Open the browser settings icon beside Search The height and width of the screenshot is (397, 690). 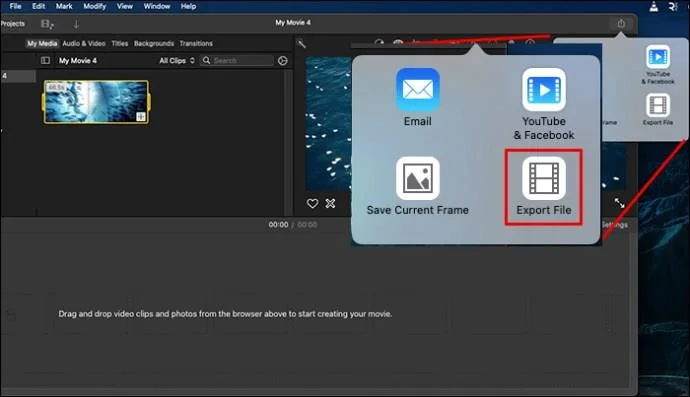coord(283,61)
